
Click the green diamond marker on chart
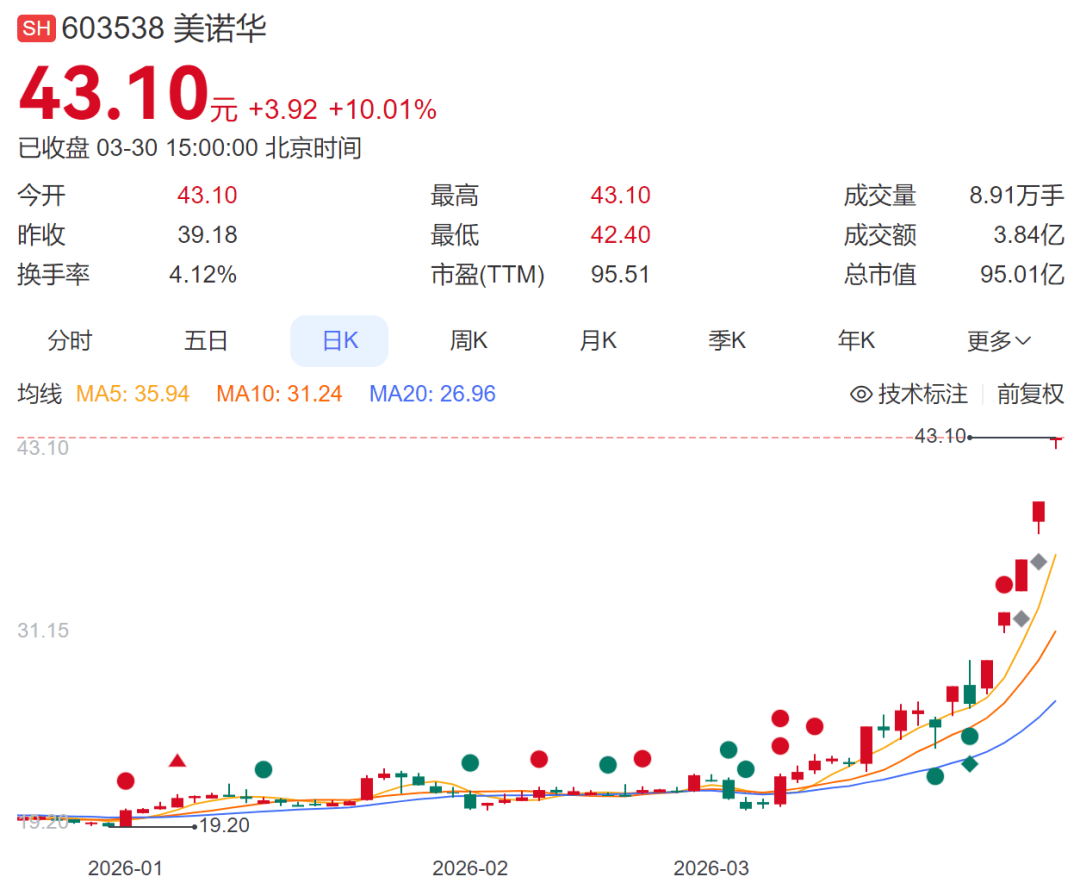969,764
